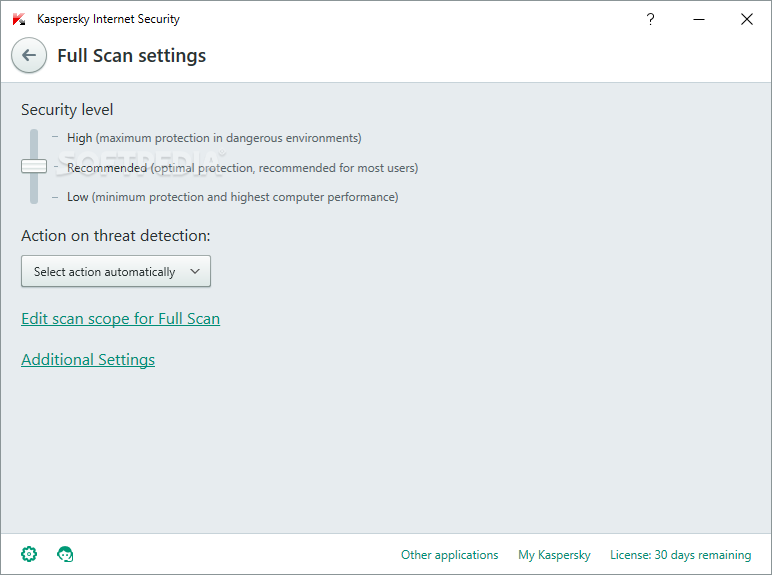This screenshot has height=575, width=772.
Task: Open settings via the gear icon
Action: [x=29, y=554]
